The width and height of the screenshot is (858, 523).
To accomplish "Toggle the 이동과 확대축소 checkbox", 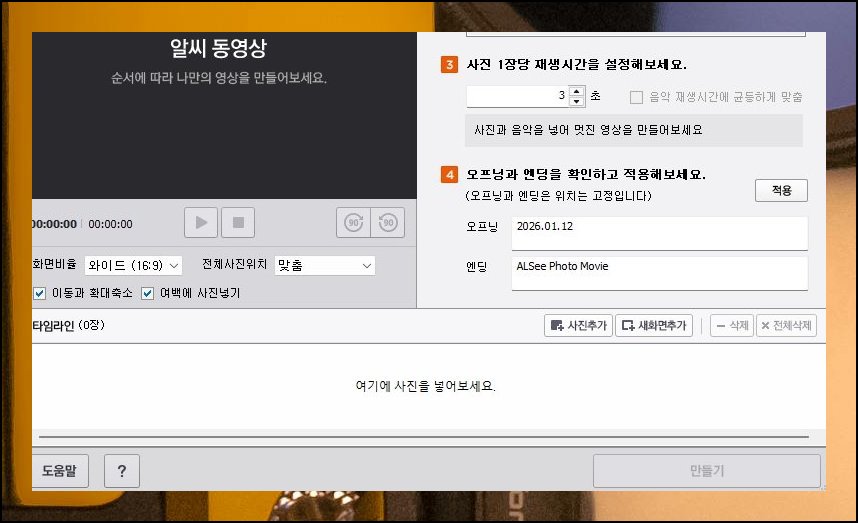I will (x=39, y=293).
